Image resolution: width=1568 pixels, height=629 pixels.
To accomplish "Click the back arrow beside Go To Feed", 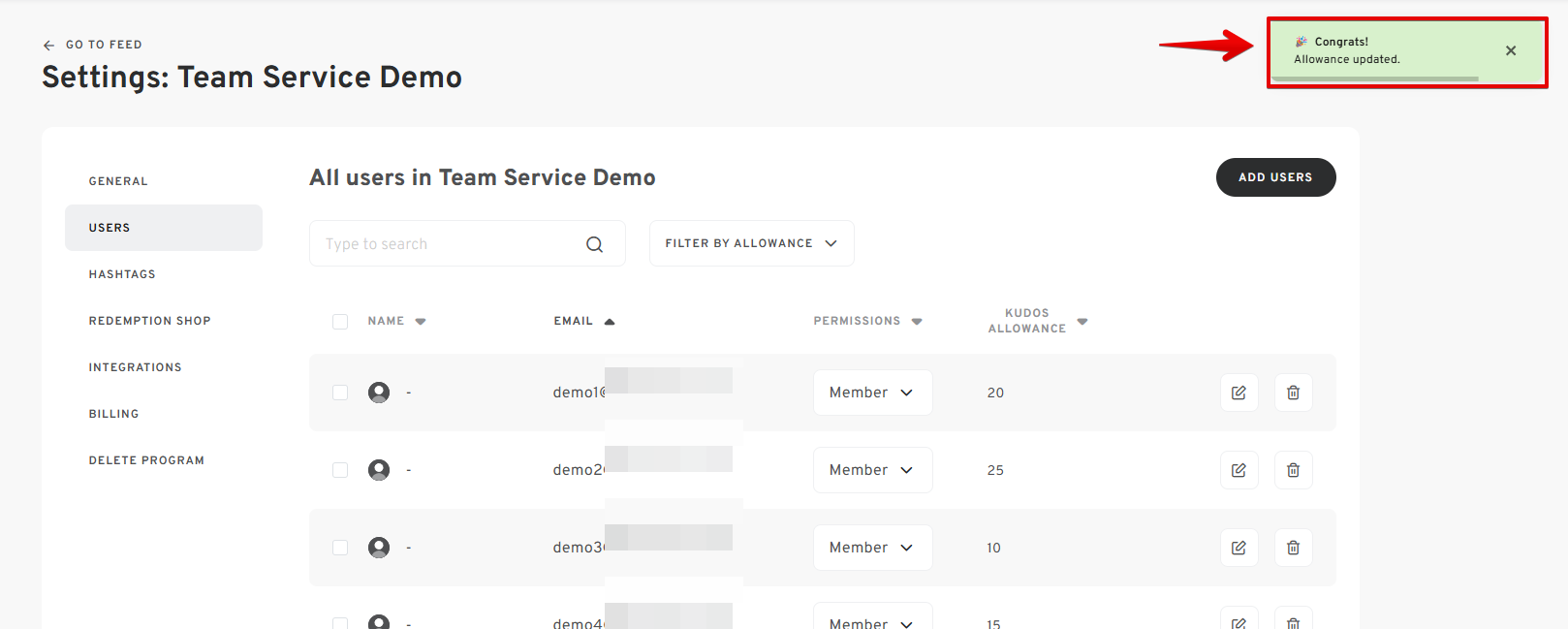I will (x=48, y=45).
